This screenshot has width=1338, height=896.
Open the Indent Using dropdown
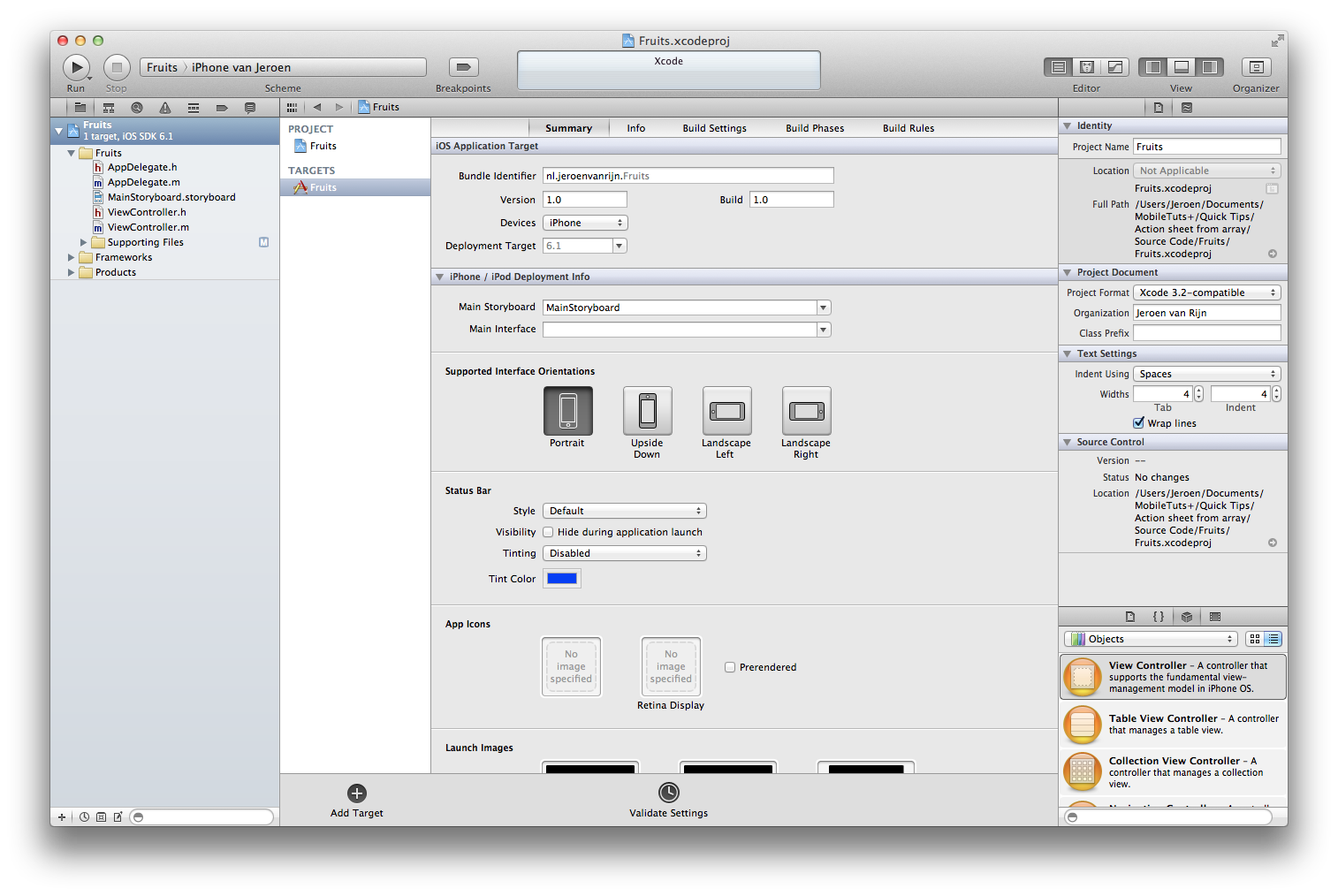click(1207, 374)
